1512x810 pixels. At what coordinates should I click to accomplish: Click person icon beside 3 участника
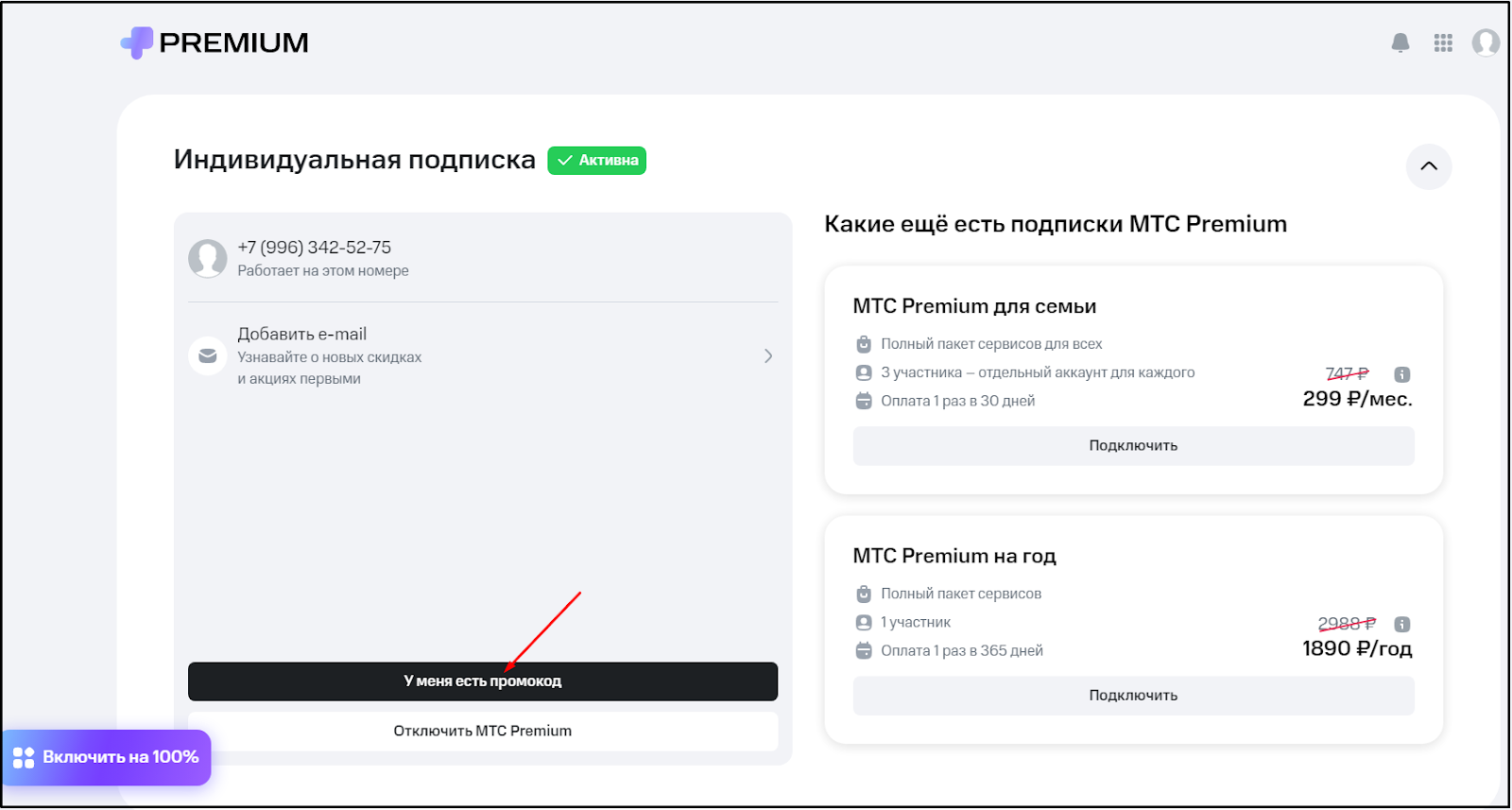(864, 372)
